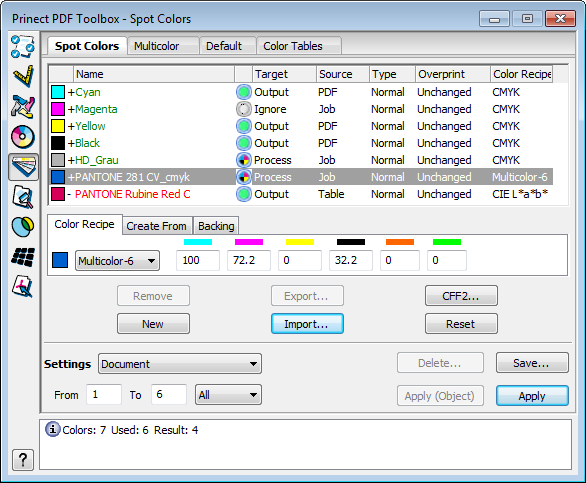586x483 pixels.
Task: Open help with the question mark button
Action: pyautogui.click(x=23, y=460)
